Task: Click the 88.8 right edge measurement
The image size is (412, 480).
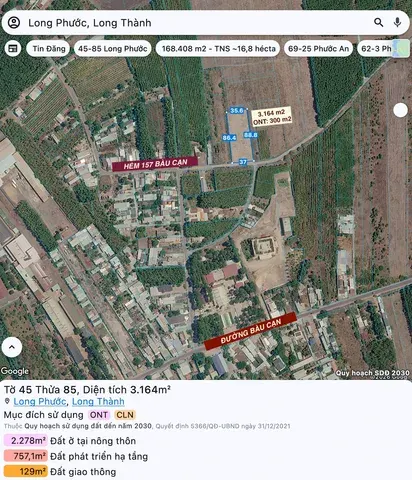Action: click(250, 135)
